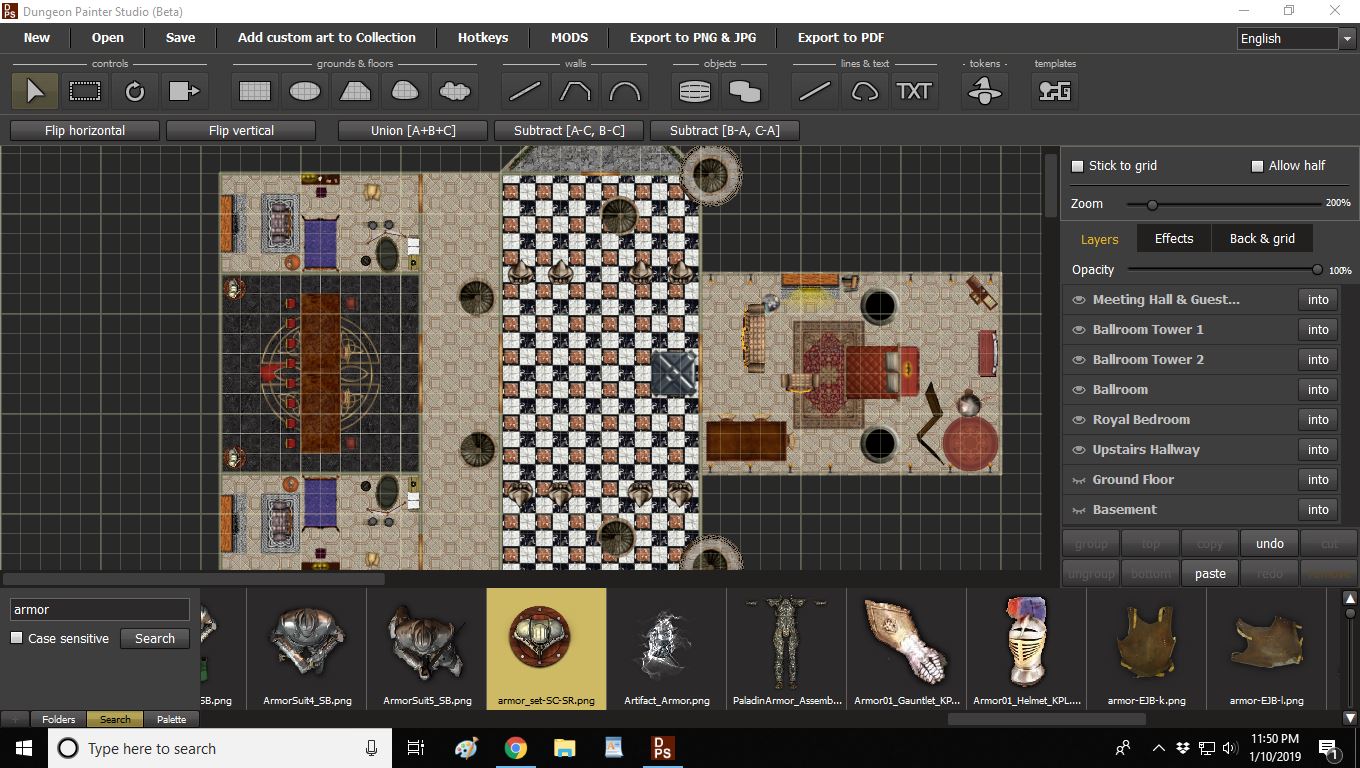The width and height of the screenshot is (1360, 768).
Task: Select the arrow pointer control tool
Action: tap(35, 91)
